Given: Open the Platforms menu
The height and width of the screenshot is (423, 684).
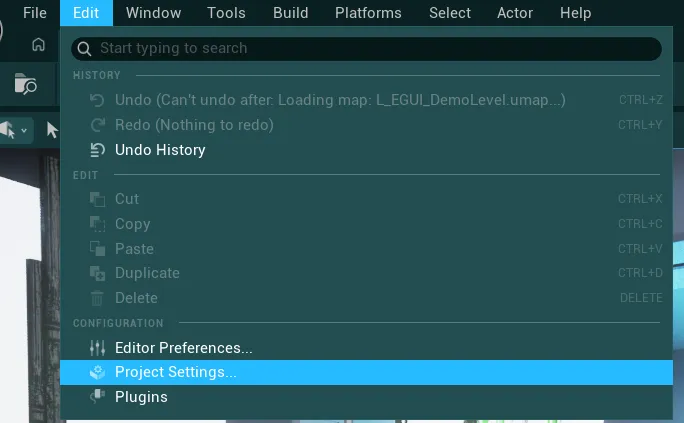Looking at the screenshot, I should pos(368,13).
